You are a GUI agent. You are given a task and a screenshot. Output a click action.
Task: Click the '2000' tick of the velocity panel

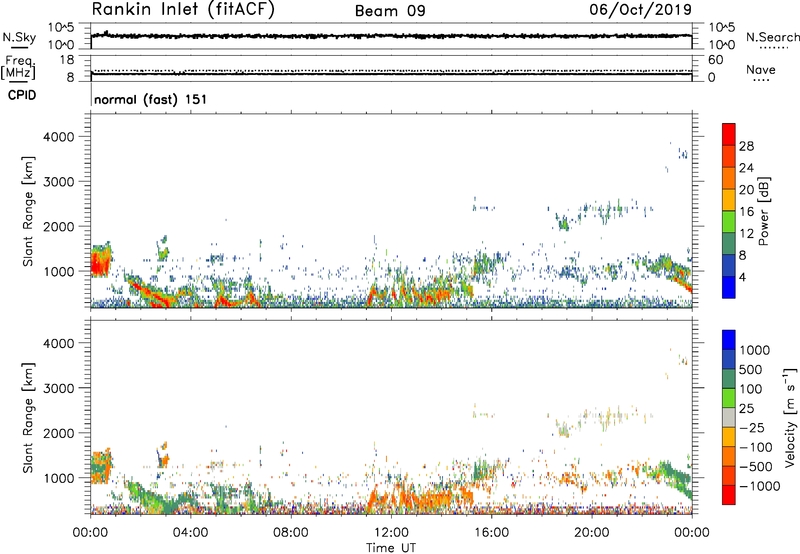(59, 433)
